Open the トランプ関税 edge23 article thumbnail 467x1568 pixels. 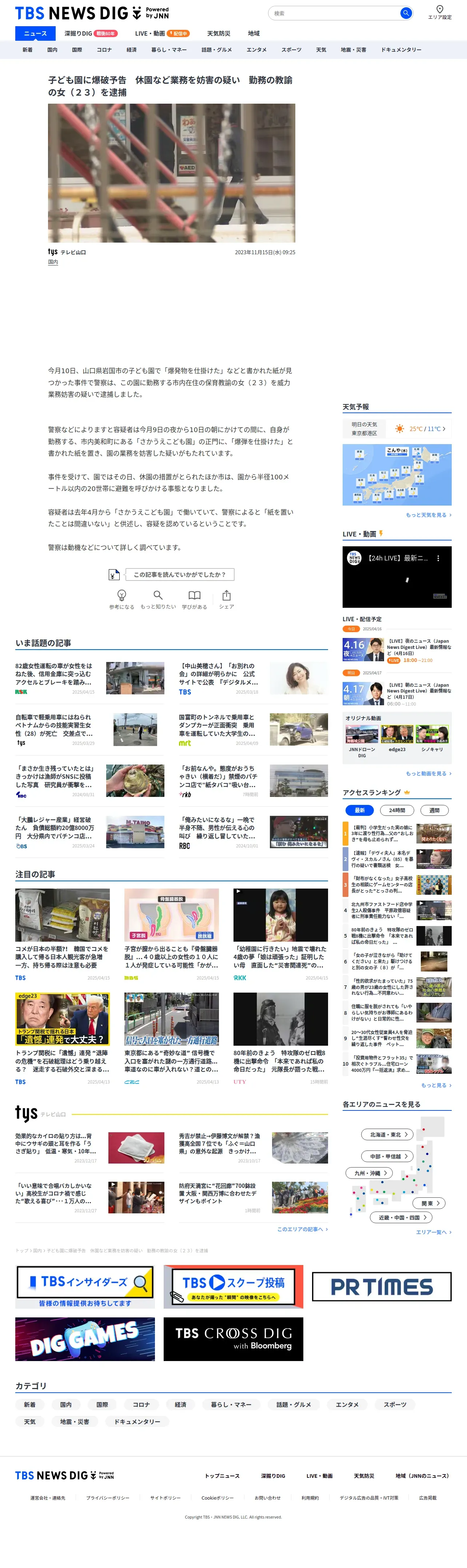click(x=63, y=1019)
